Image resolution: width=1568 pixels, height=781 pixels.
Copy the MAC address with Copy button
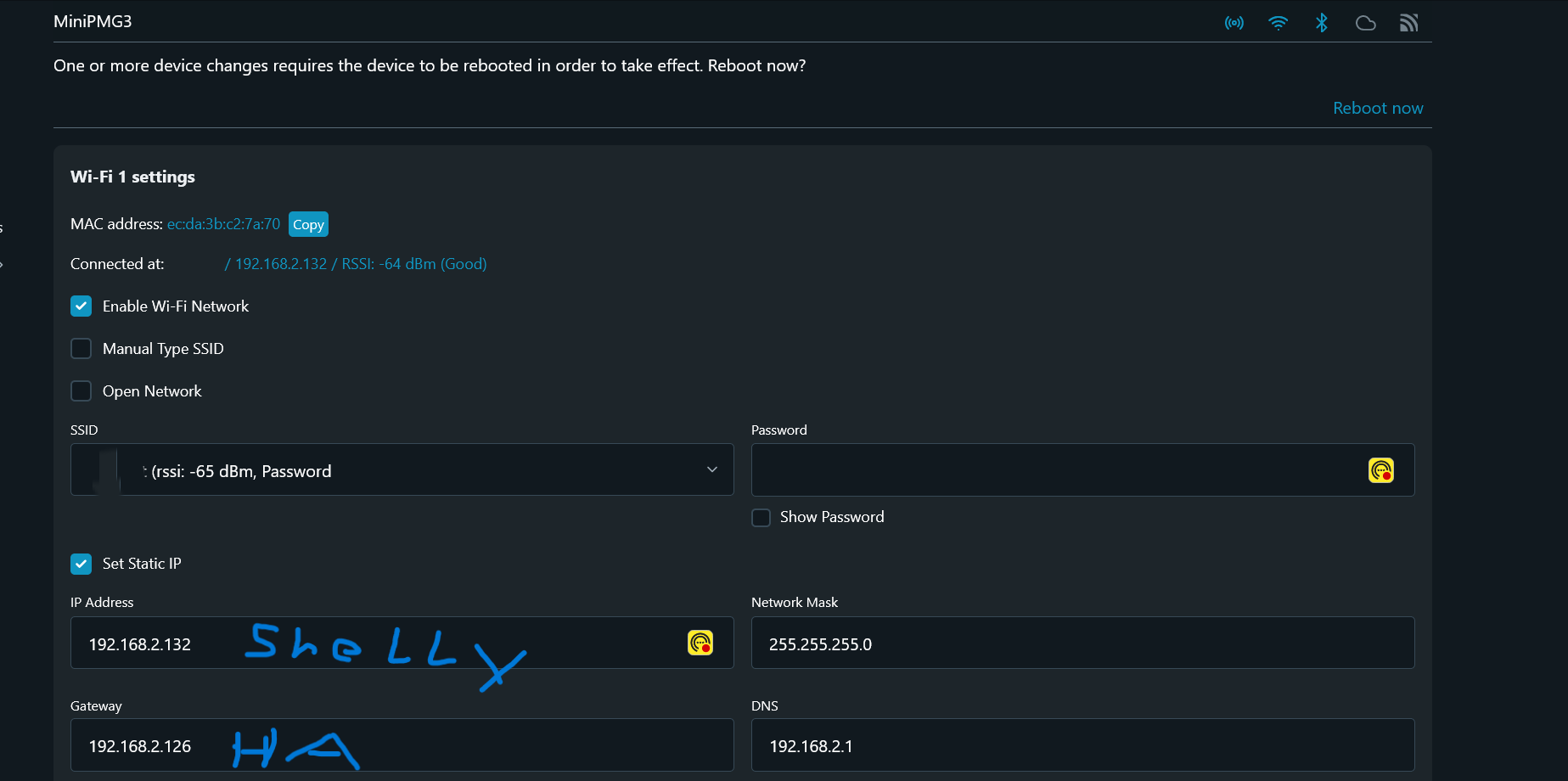[308, 224]
